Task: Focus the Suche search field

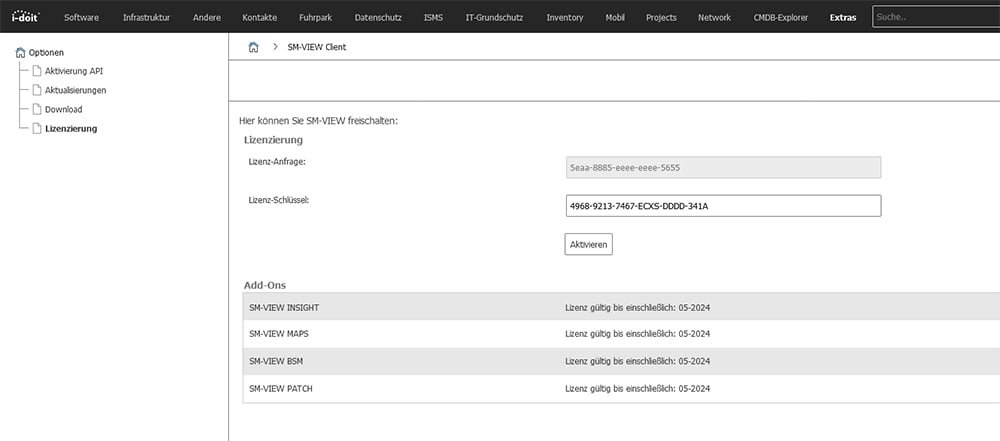Action: click(936, 17)
